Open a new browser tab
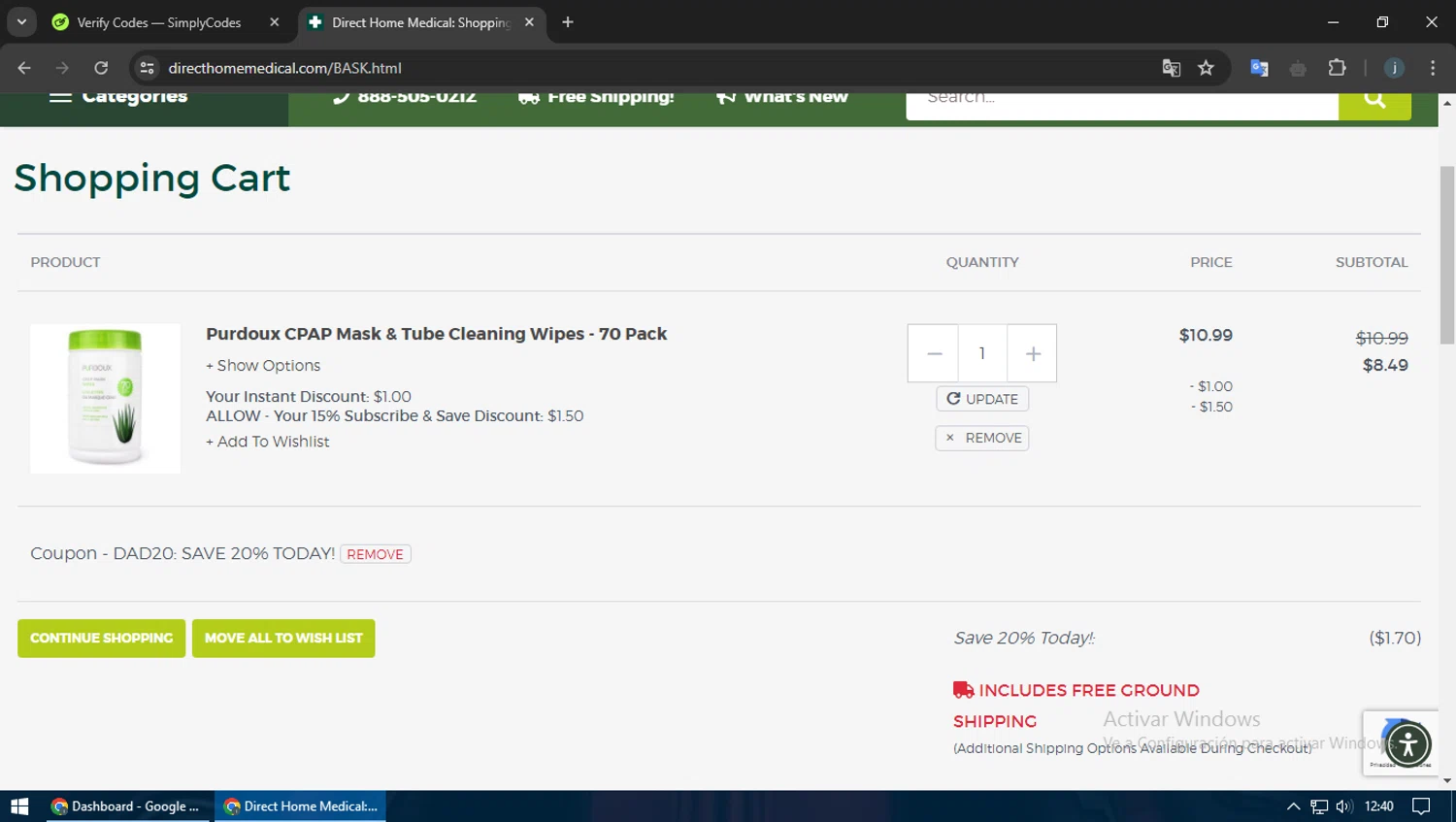1456x822 pixels. click(568, 22)
